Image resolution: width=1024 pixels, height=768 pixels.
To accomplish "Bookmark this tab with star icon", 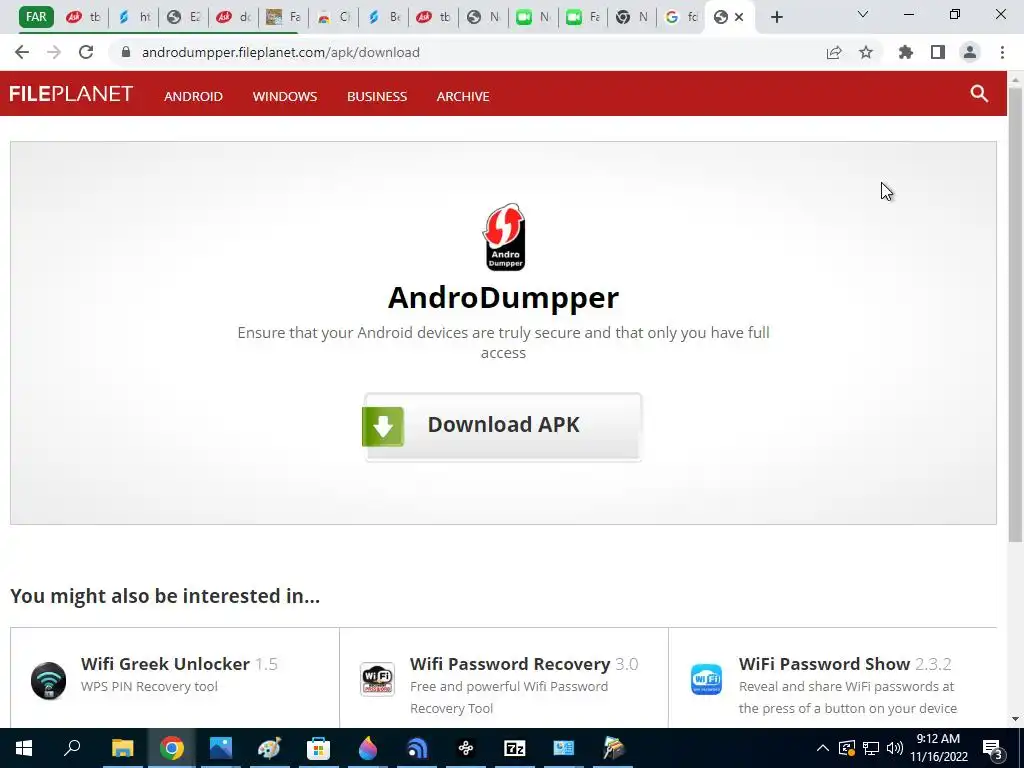I will click(866, 52).
